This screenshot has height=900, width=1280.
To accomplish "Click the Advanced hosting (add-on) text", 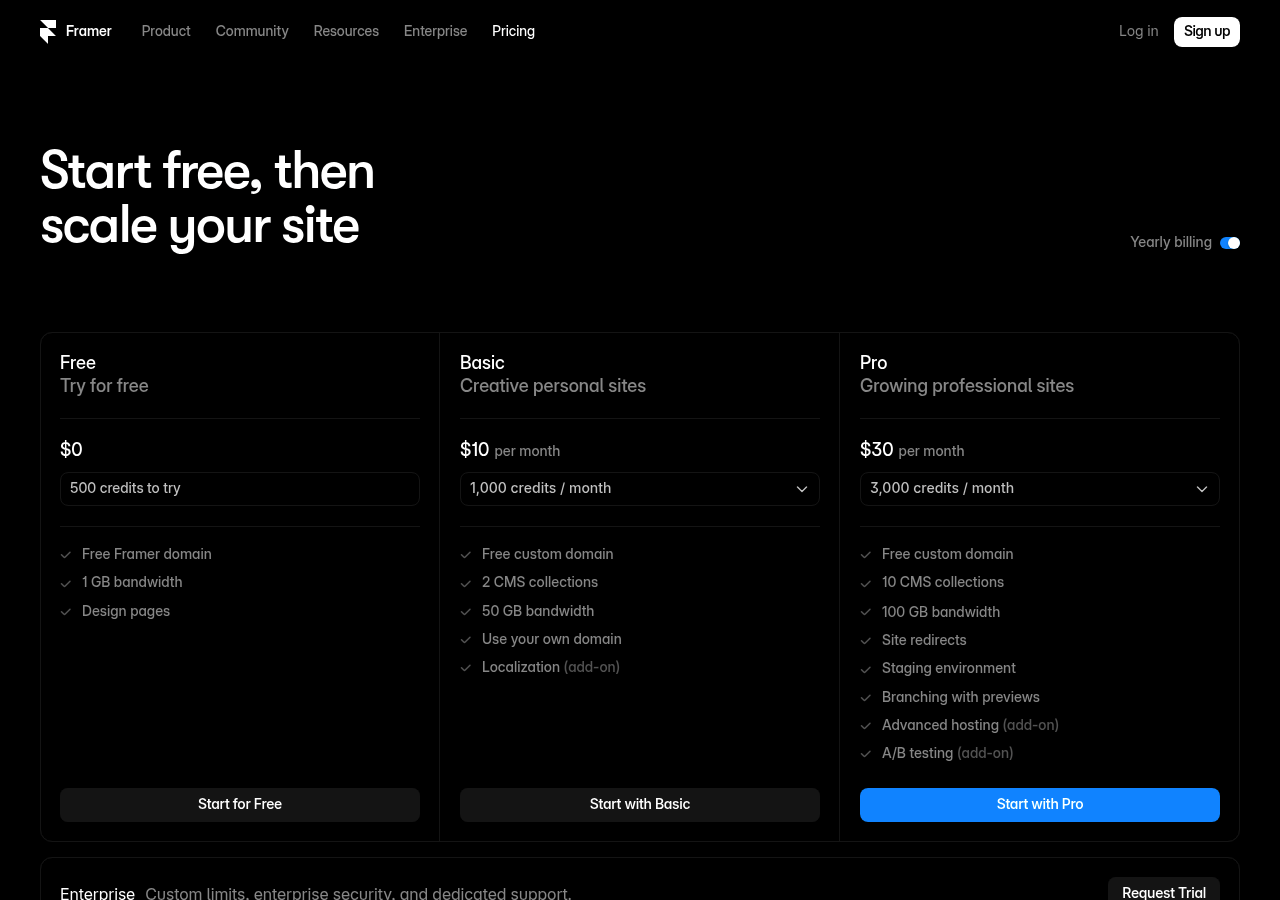I will pos(970,725).
